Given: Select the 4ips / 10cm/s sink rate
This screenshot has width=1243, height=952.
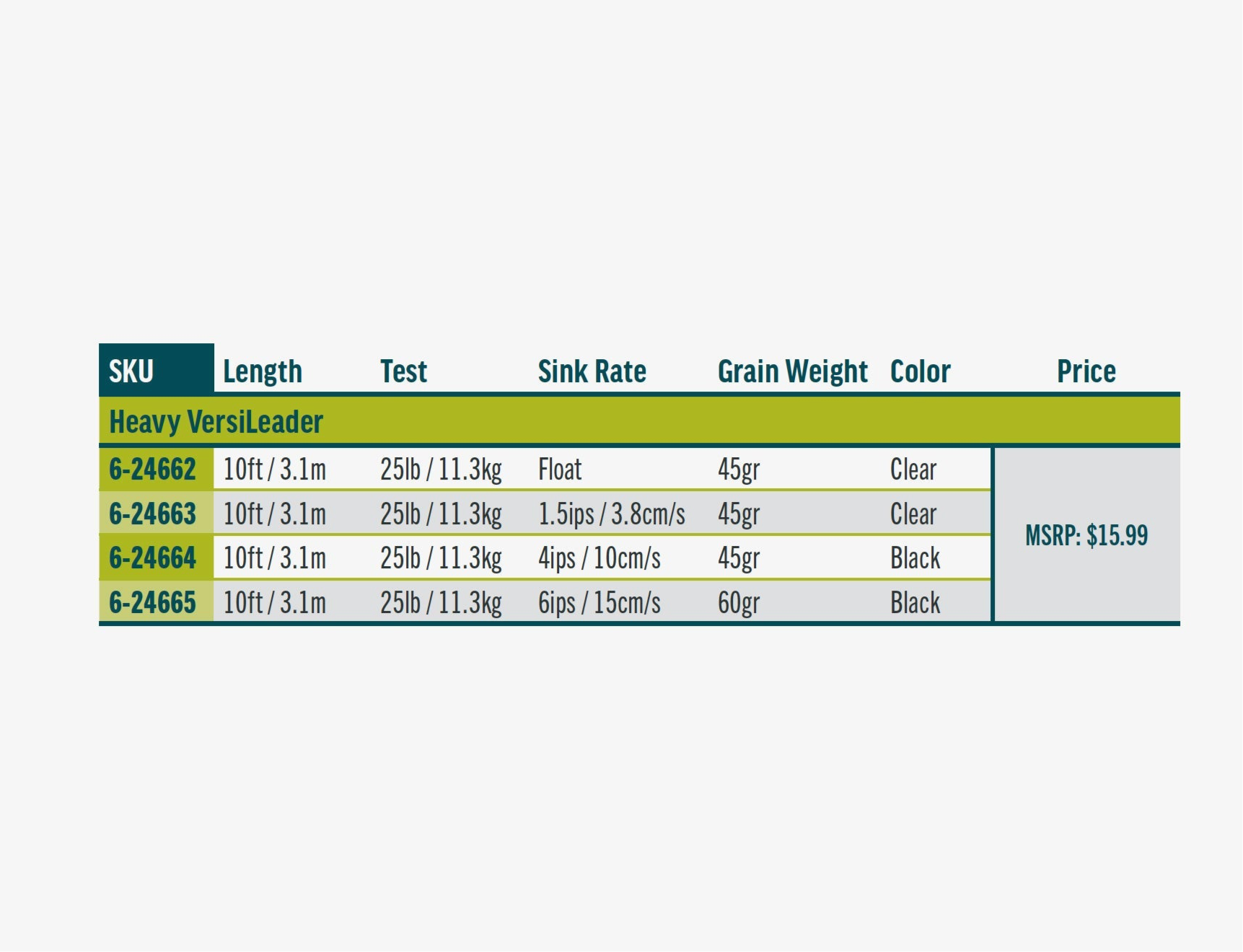Looking at the screenshot, I should pos(599,558).
